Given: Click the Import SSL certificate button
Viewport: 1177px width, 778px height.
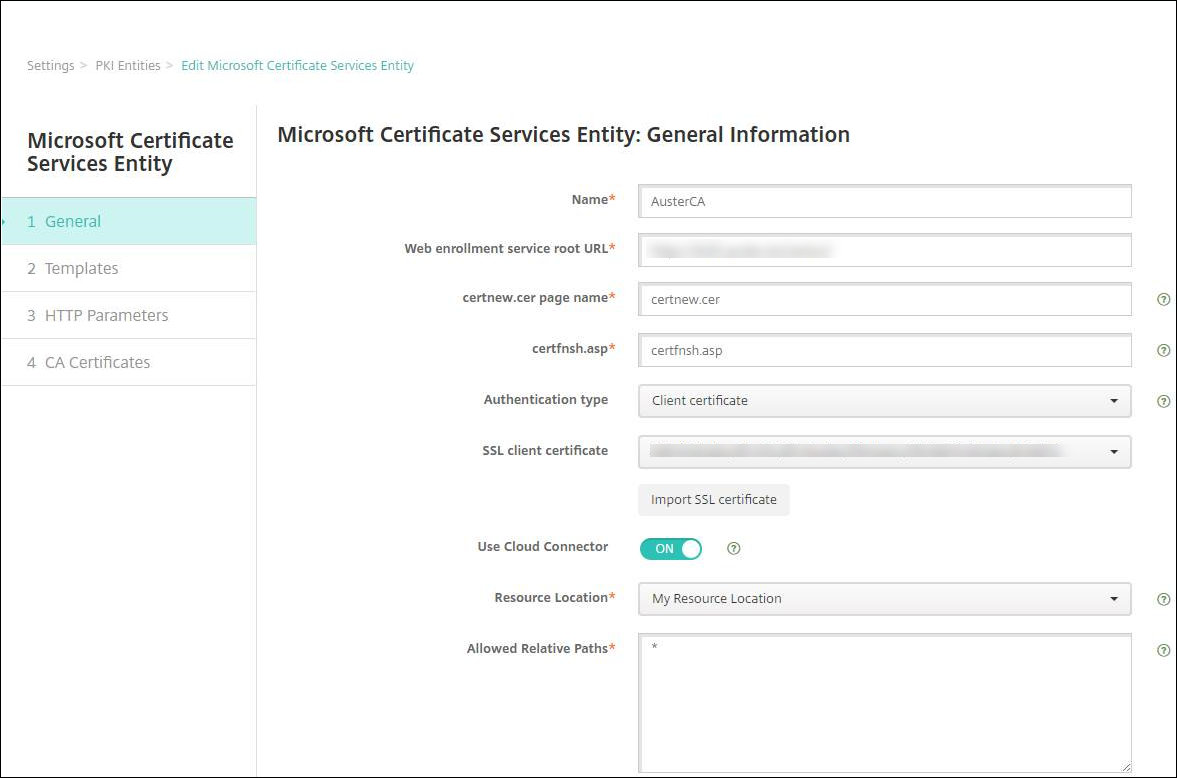Looking at the screenshot, I should tap(713, 499).
